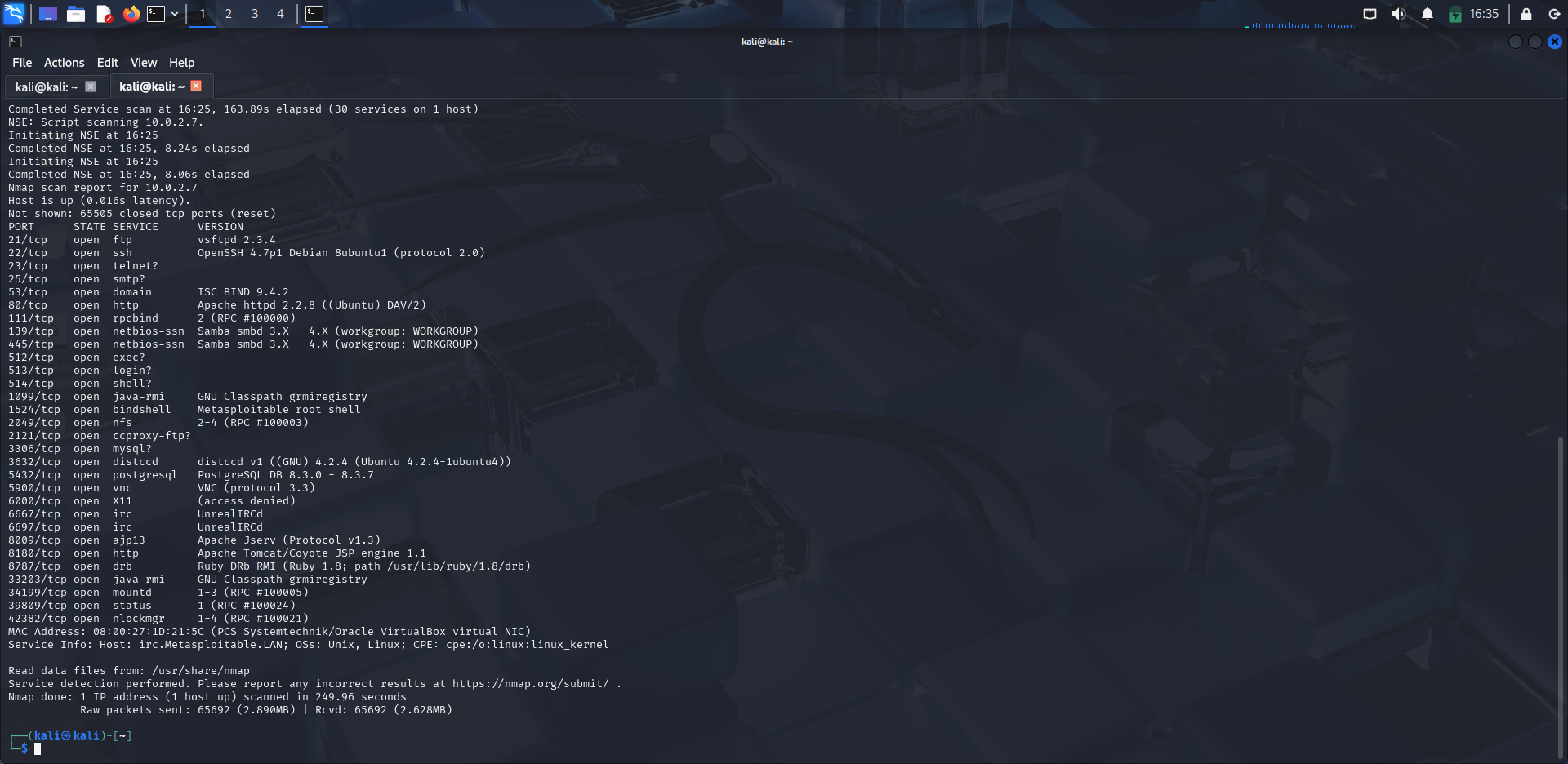Expand the terminal launcher dropdown arrow
The height and width of the screenshot is (764, 1568).
175,14
